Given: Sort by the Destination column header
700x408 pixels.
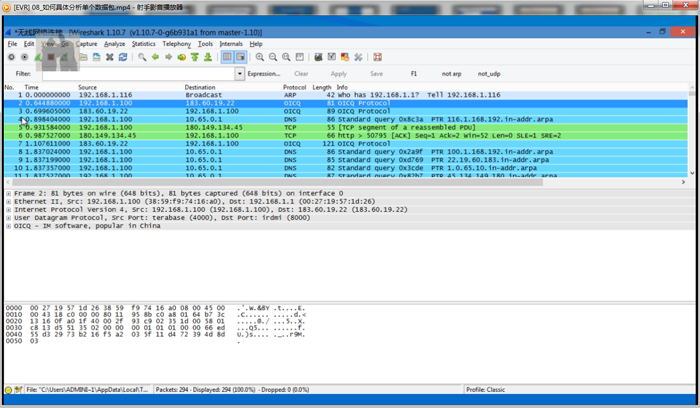Looking at the screenshot, I should coord(200,87).
